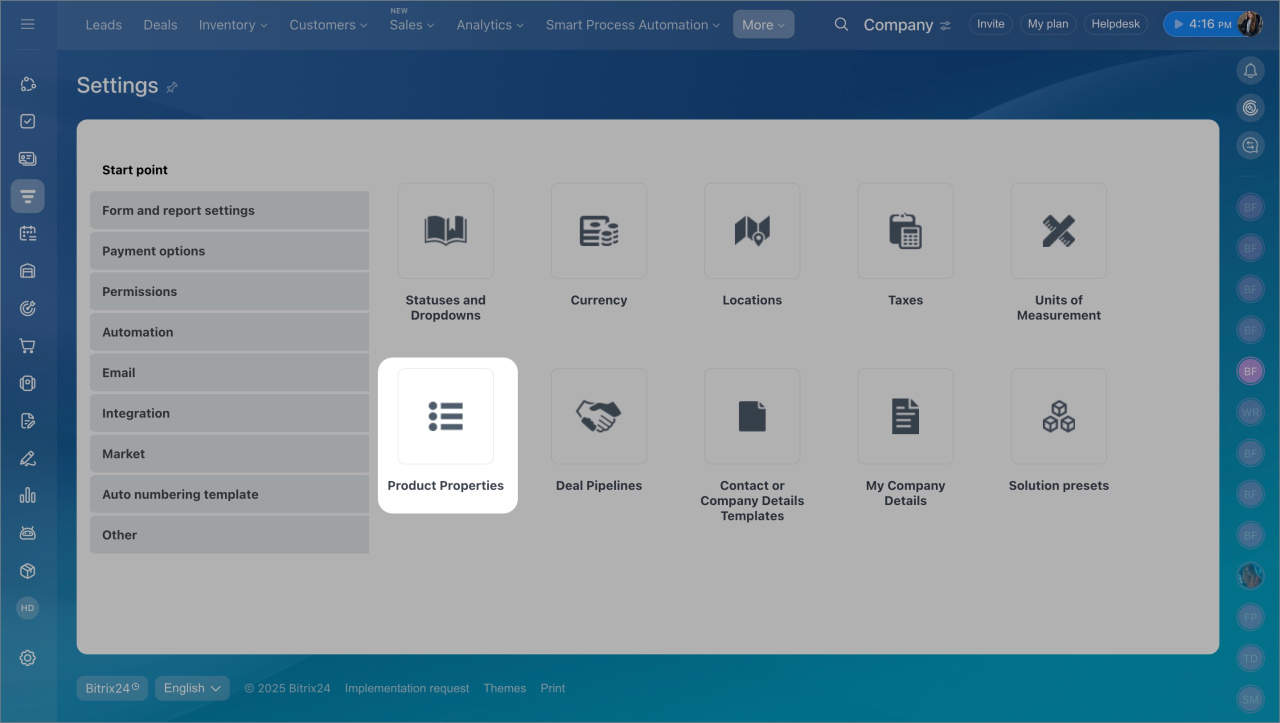Open the search magnifier icon

click(x=841, y=25)
